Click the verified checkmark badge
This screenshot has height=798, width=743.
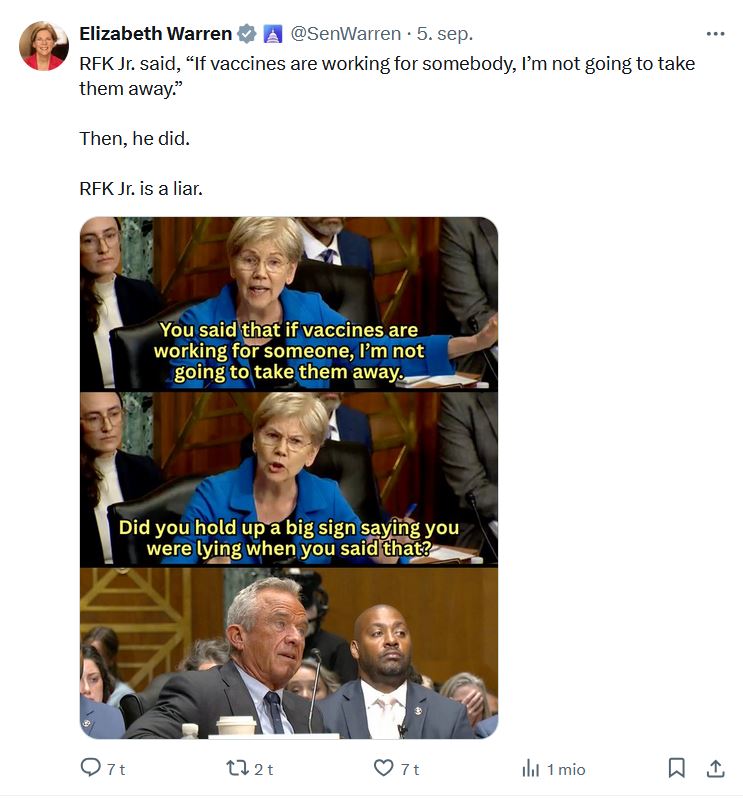(x=247, y=34)
